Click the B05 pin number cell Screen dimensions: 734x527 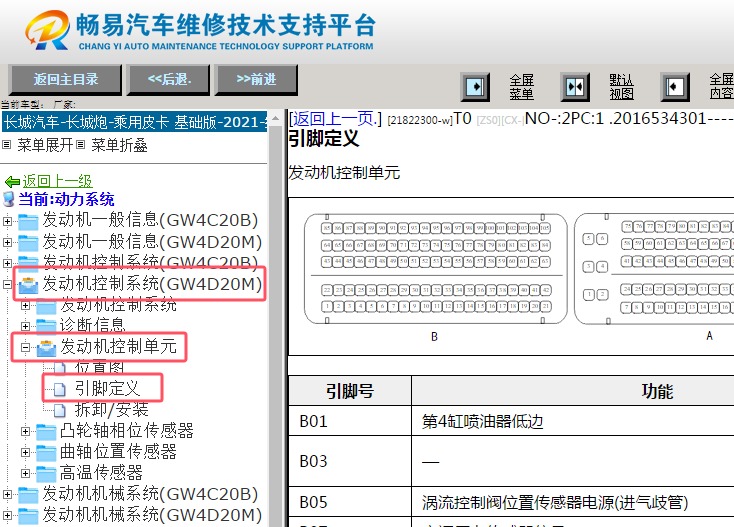(x=350, y=502)
